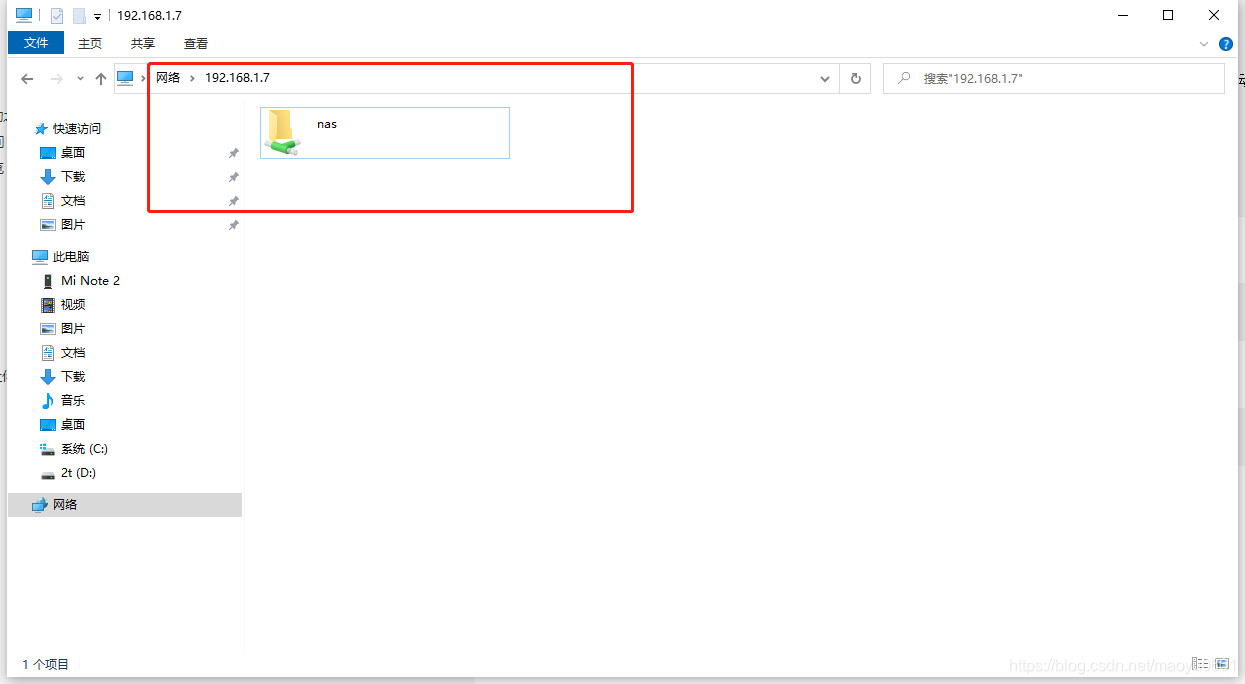
Task: Open 下载 under quick access
Action: click(73, 176)
